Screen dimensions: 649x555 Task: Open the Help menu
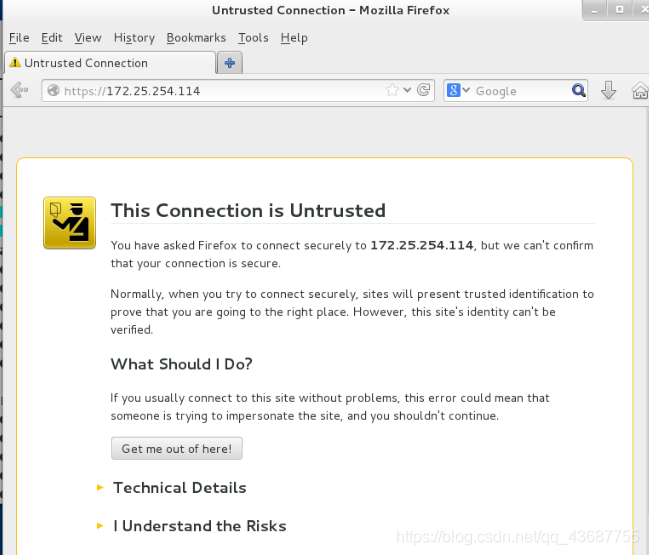(294, 38)
